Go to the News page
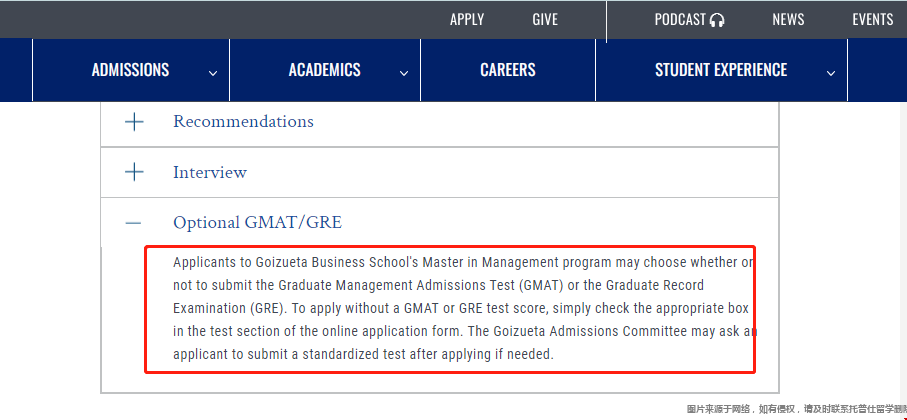907x420 pixels. [788, 20]
